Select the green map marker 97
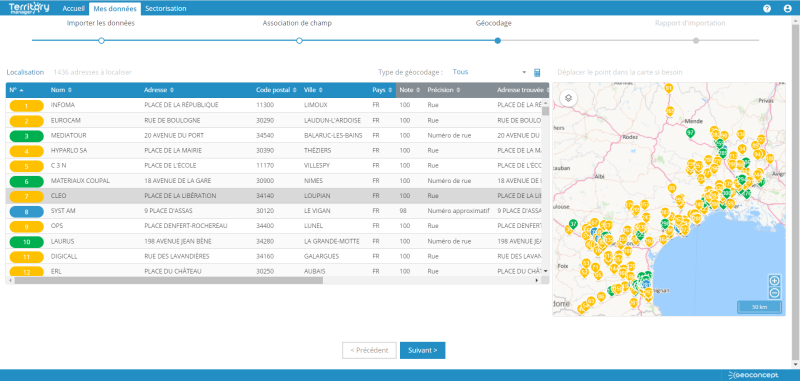The height and width of the screenshot is (381, 800). coord(690,133)
